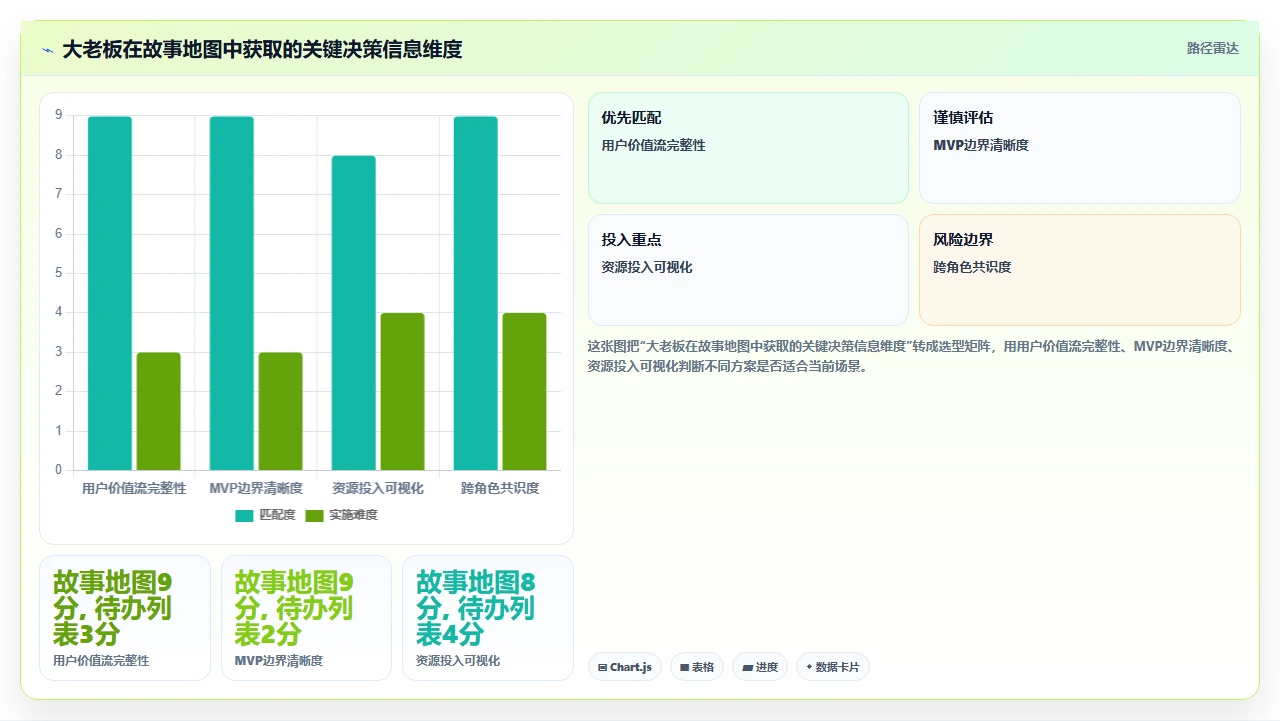
Task: Open the 优先匹配 card
Action: pyautogui.click(x=748, y=148)
